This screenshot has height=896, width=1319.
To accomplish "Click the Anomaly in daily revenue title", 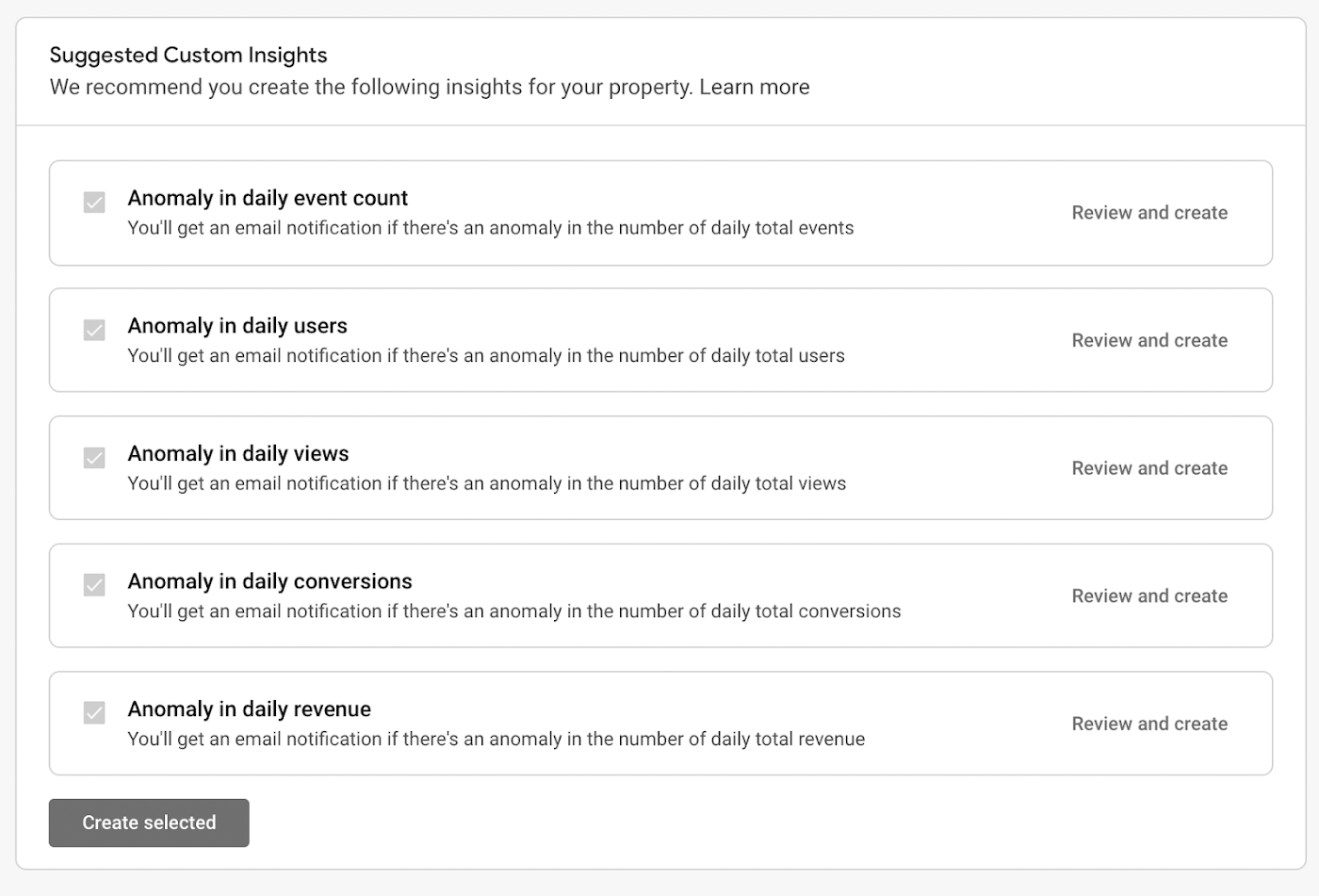I will click(250, 709).
